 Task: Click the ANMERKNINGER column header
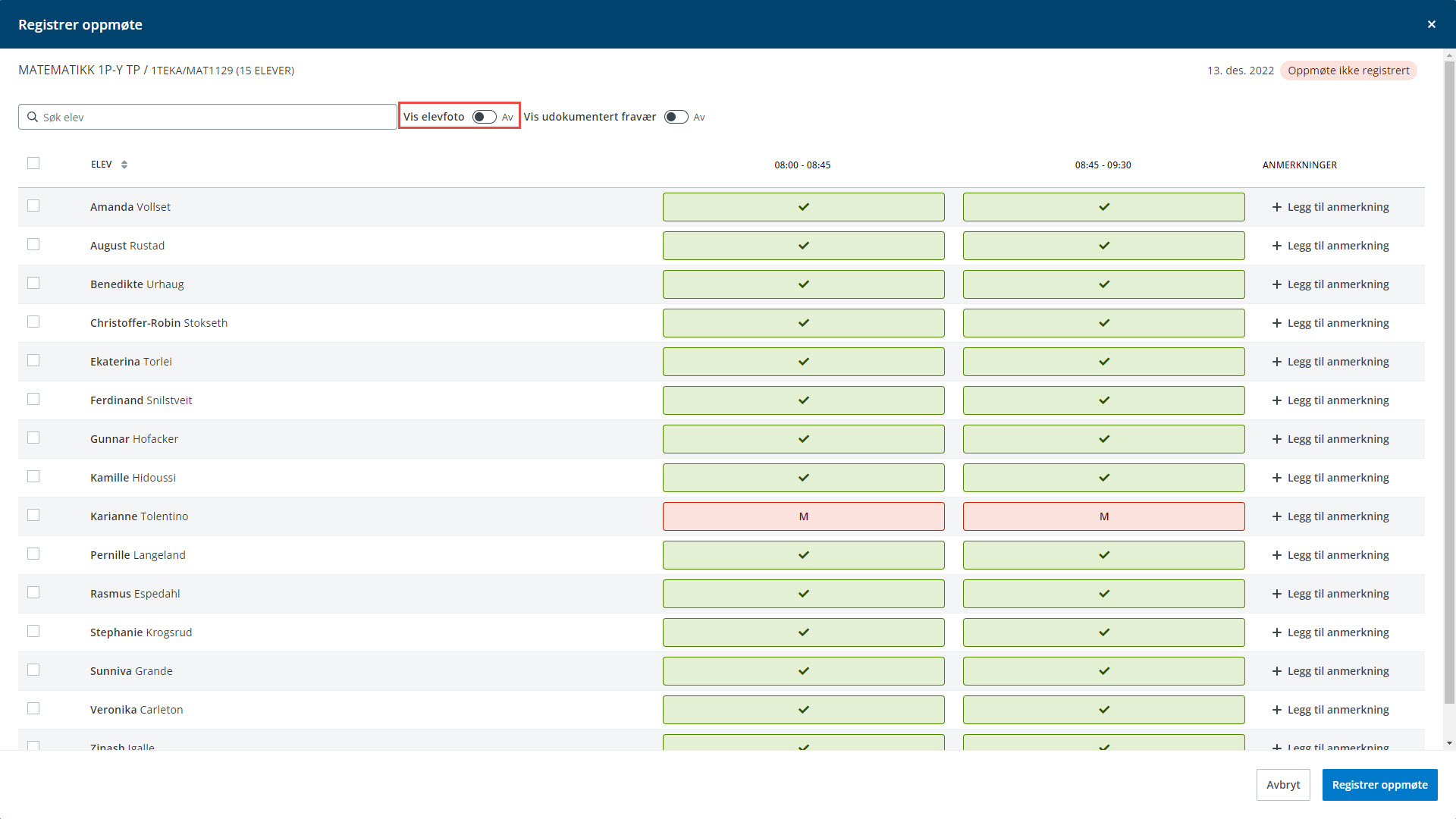1300,165
